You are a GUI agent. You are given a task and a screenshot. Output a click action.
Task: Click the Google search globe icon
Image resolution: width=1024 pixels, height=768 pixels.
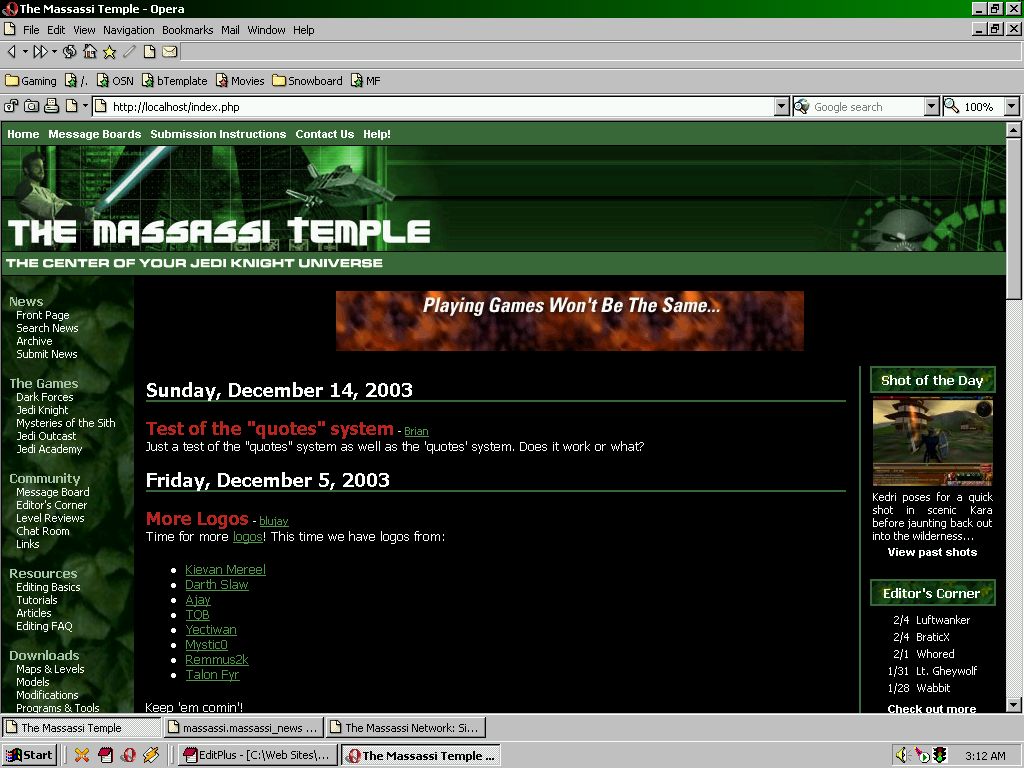(801, 106)
